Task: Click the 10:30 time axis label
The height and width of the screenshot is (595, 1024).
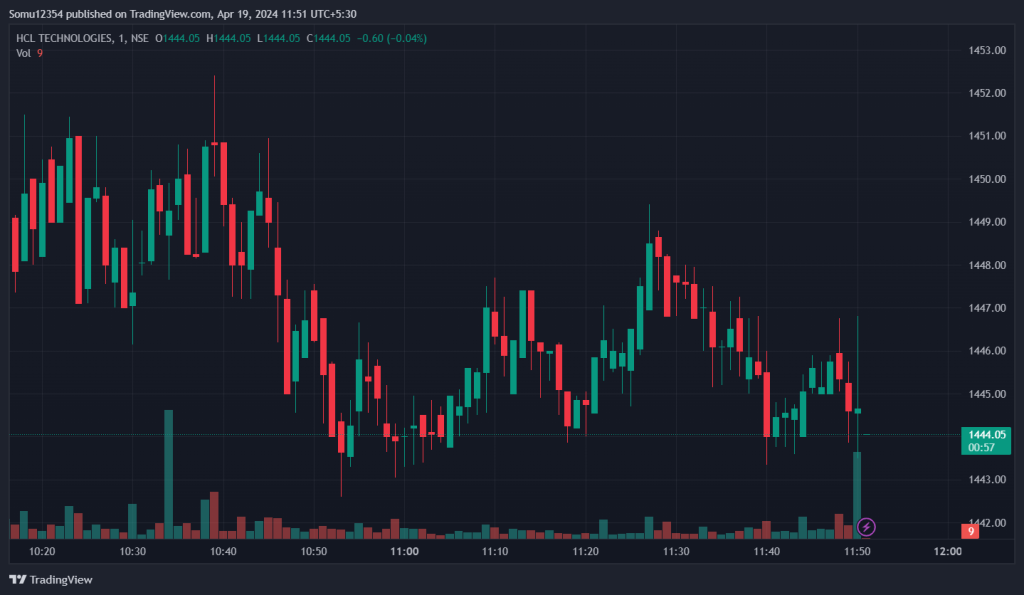Action: (x=133, y=551)
